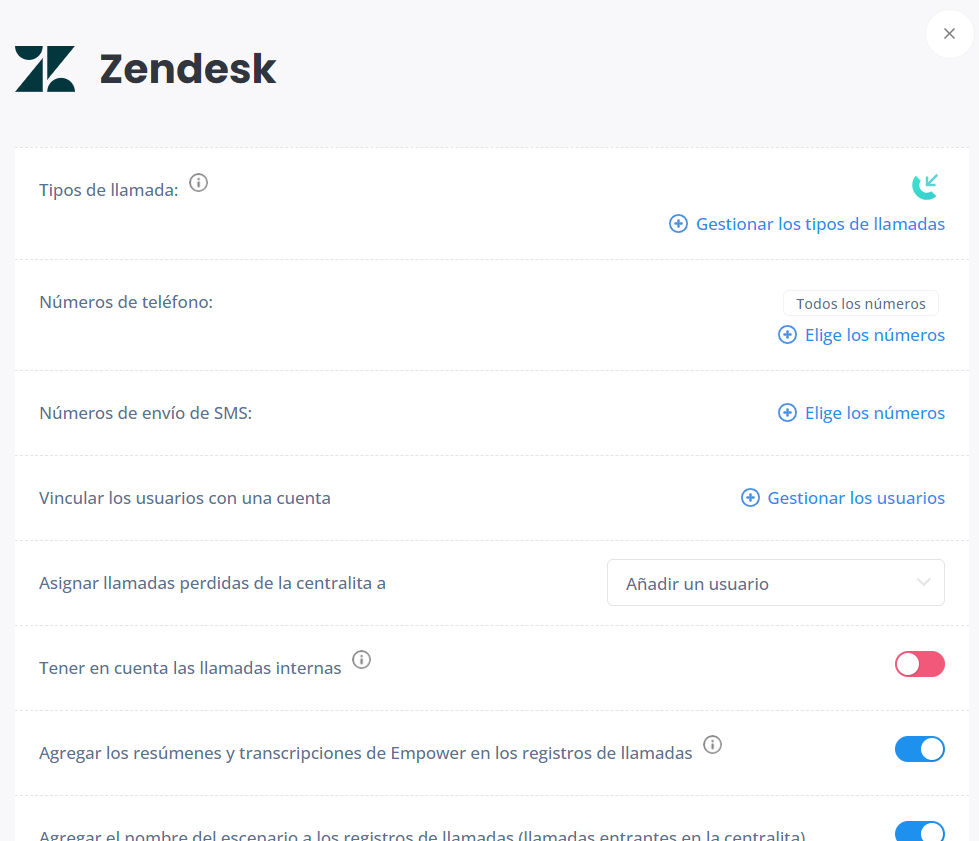Click plus icon in SMS numbers row
This screenshot has height=841, width=979.
(787, 413)
